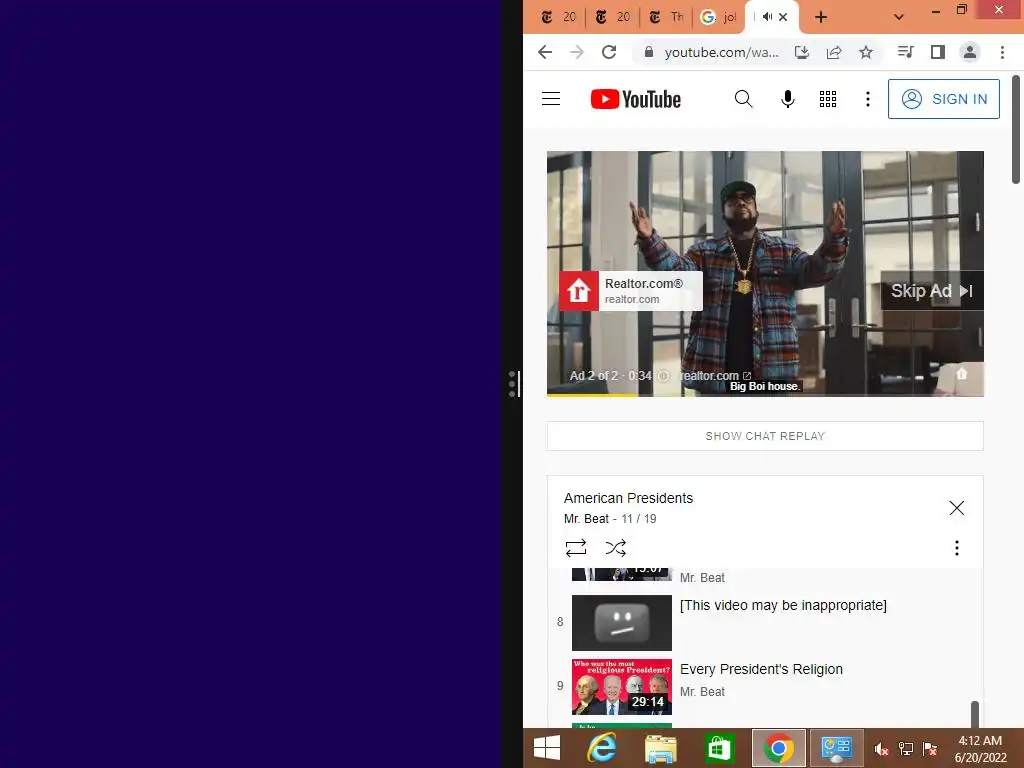Switch to second New York Times tab
The height and width of the screenshot is (768, 1024).
click(613, 17)
